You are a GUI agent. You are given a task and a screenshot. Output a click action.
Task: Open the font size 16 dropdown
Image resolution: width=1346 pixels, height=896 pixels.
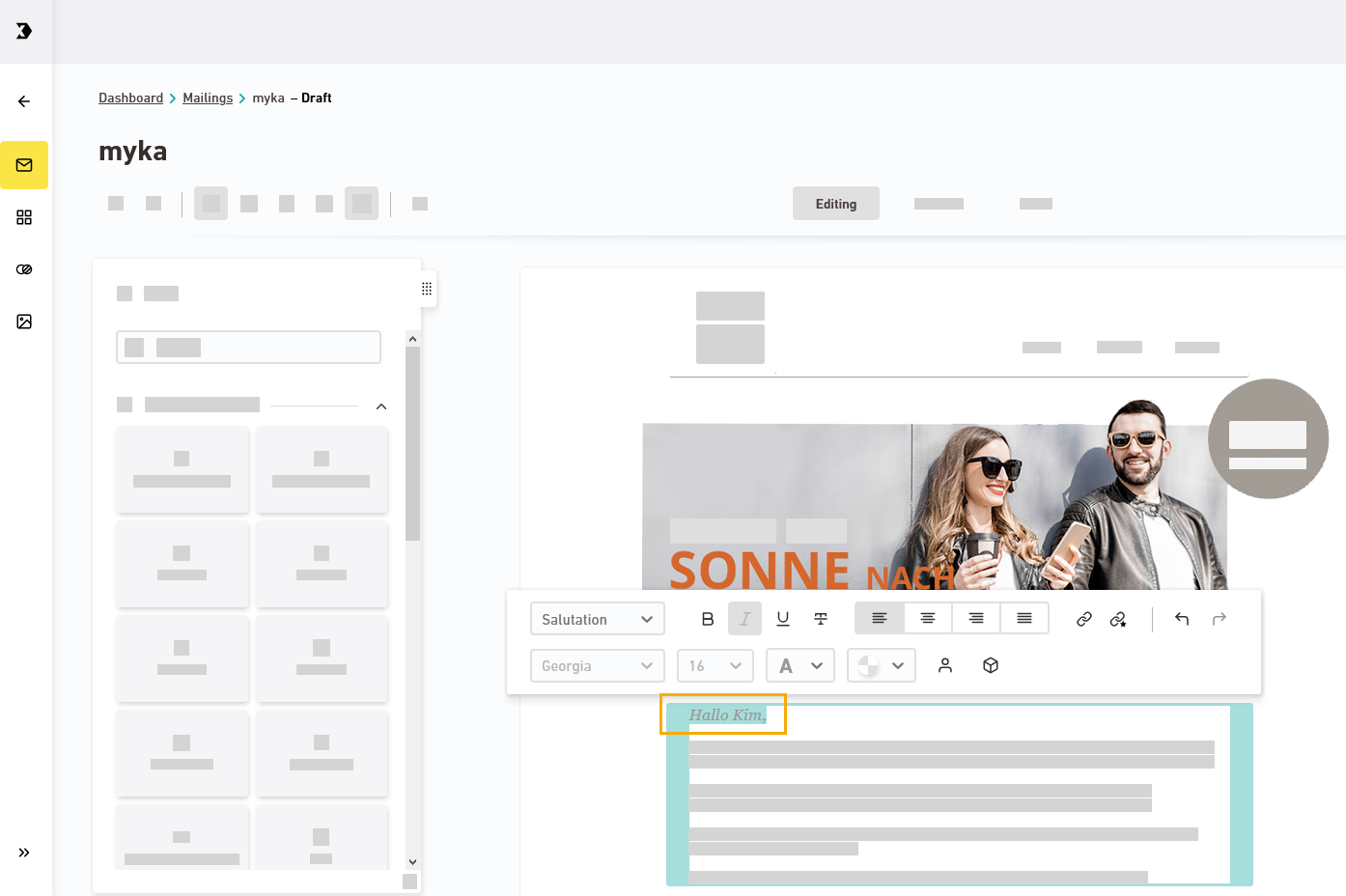[x=715, y=665]
